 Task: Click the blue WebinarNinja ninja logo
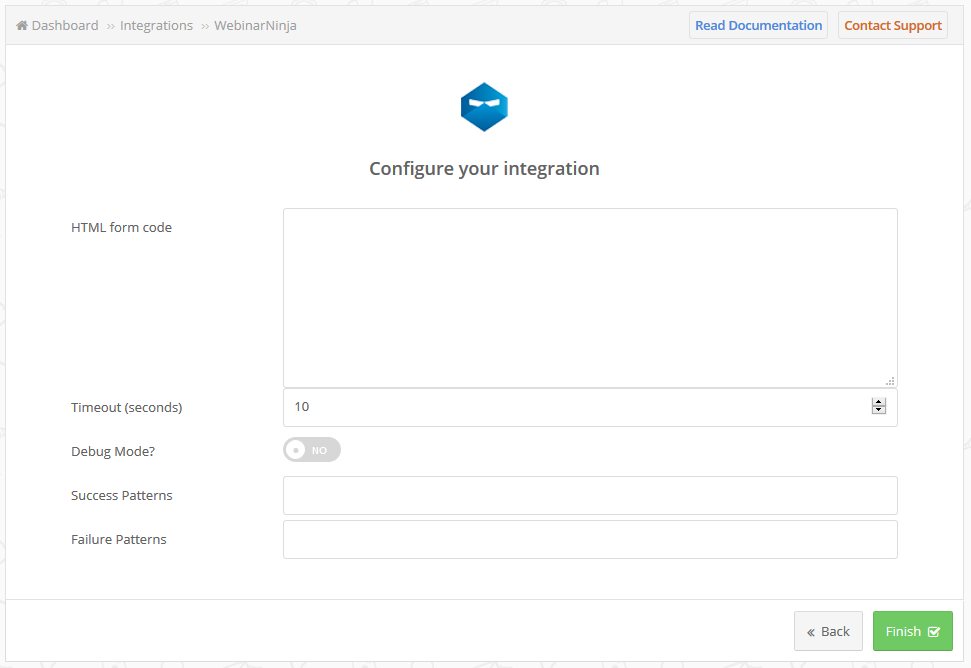484,107
